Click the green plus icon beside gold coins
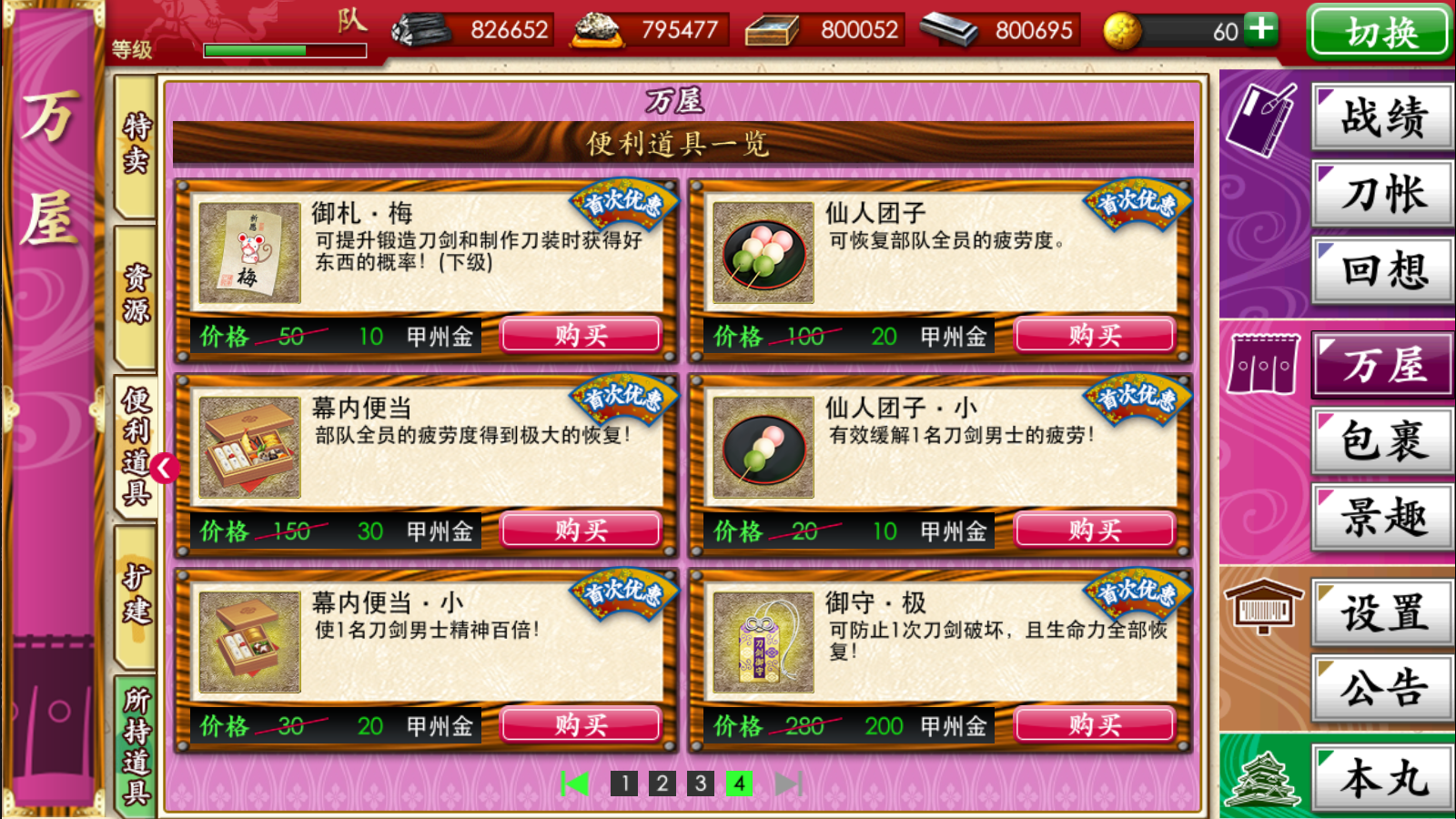This screenshot has width=1456, height=819. click(1261, 28)
